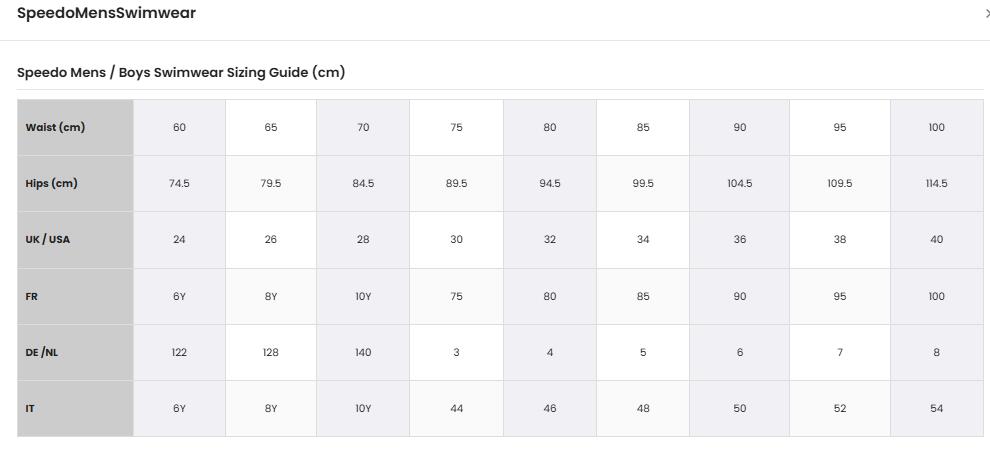
Task: Select the hips 79.5 cell
Action: (271, 183)
